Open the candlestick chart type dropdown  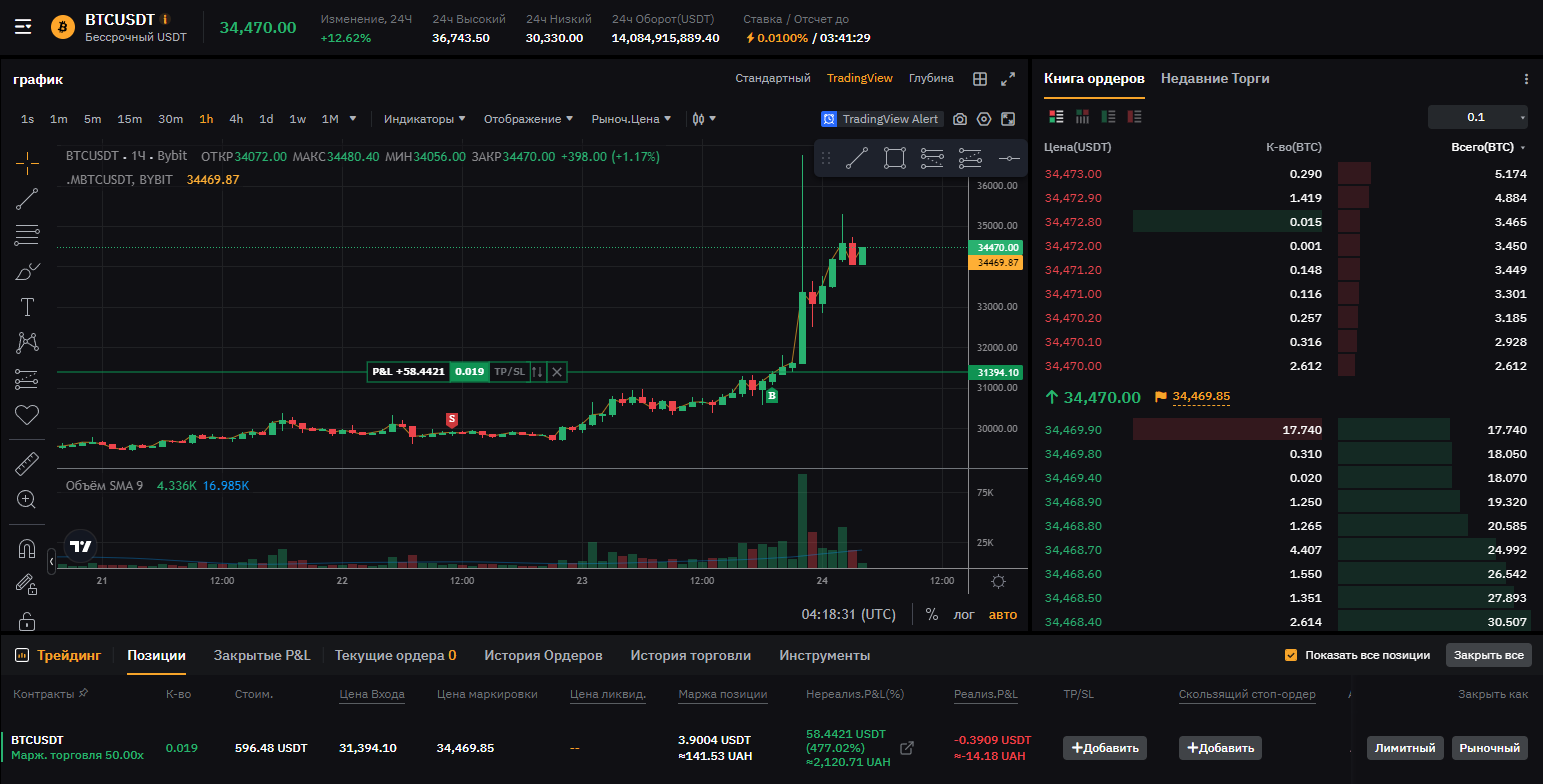coord(704,119)
